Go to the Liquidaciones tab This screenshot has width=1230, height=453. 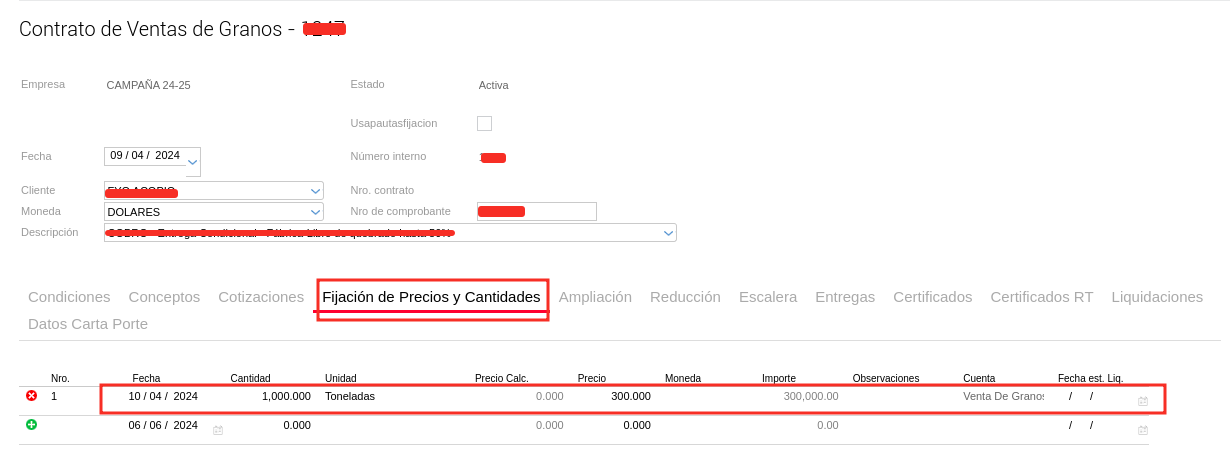coord(1157,297)
